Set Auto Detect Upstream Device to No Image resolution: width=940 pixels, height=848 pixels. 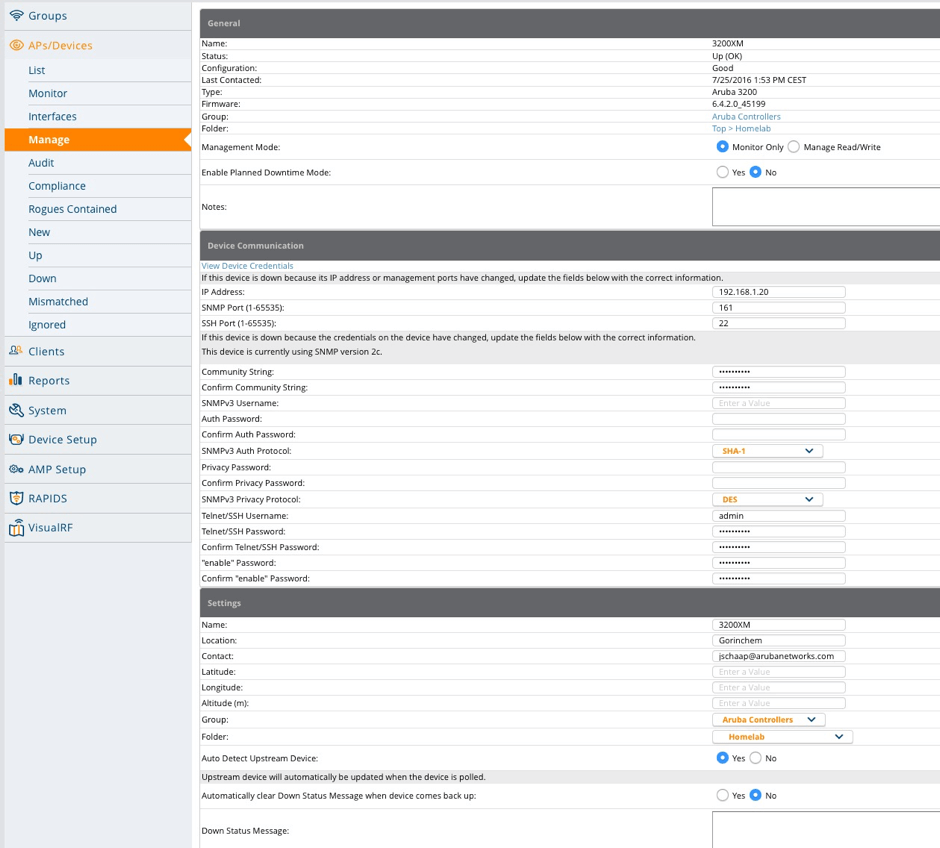click(x=755, y=758)
